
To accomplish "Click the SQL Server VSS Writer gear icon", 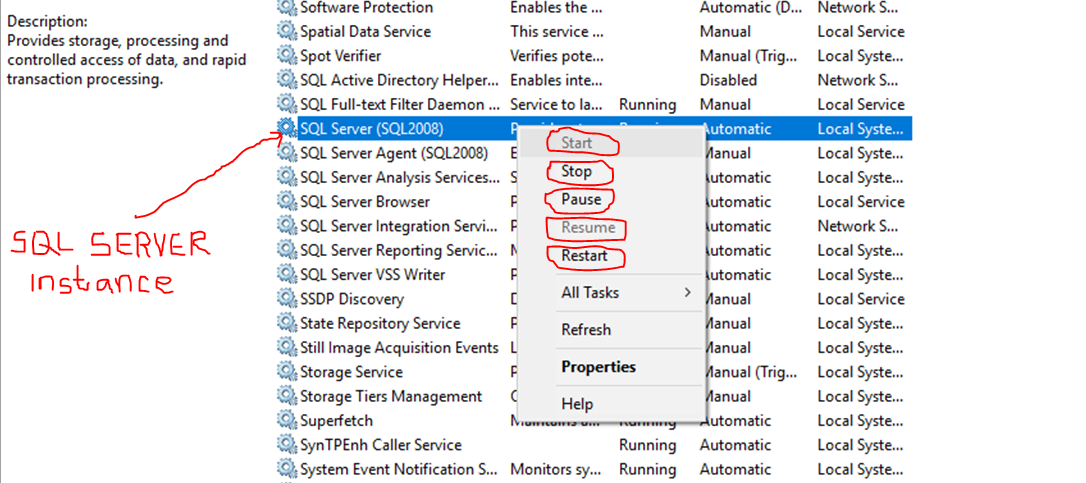I will click(286, 274).
